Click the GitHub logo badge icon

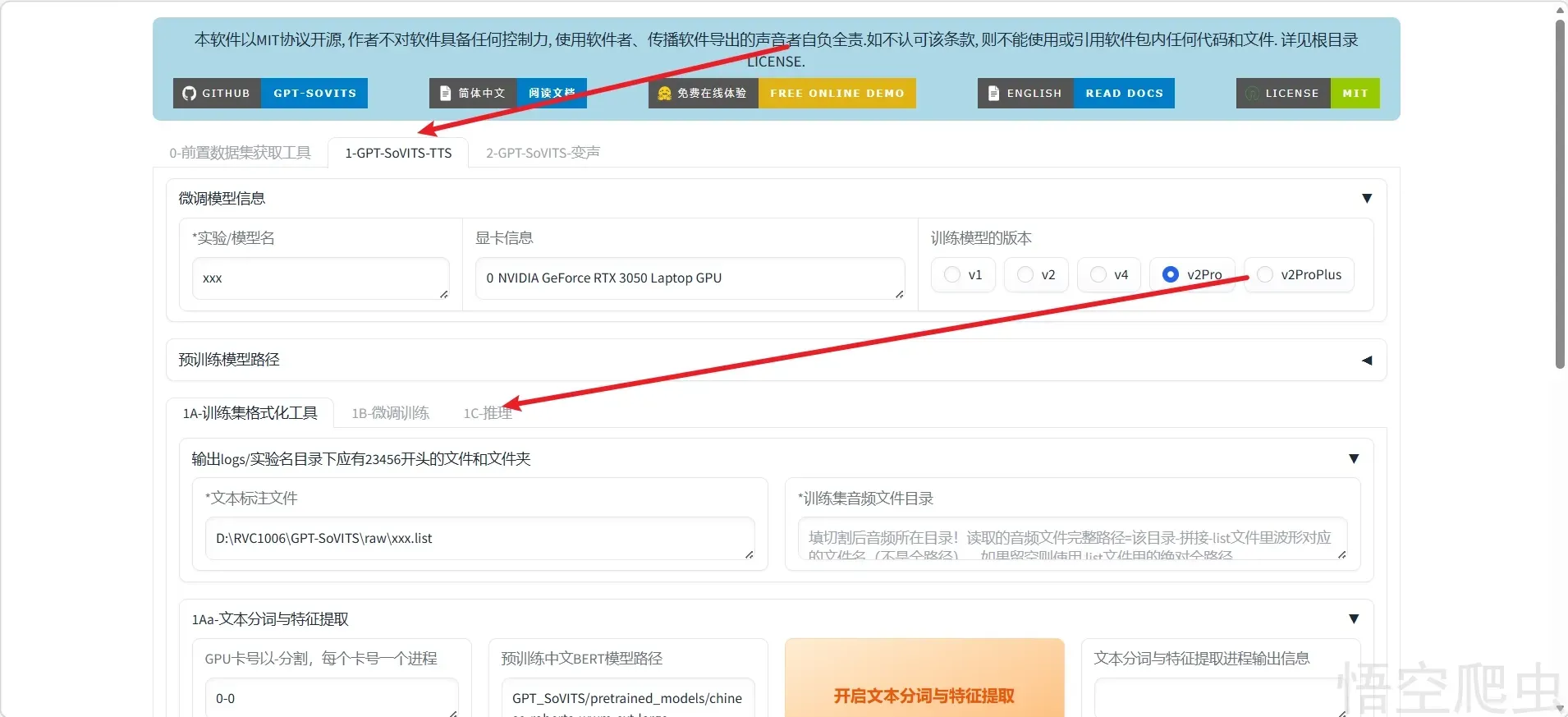pos(190,94)
